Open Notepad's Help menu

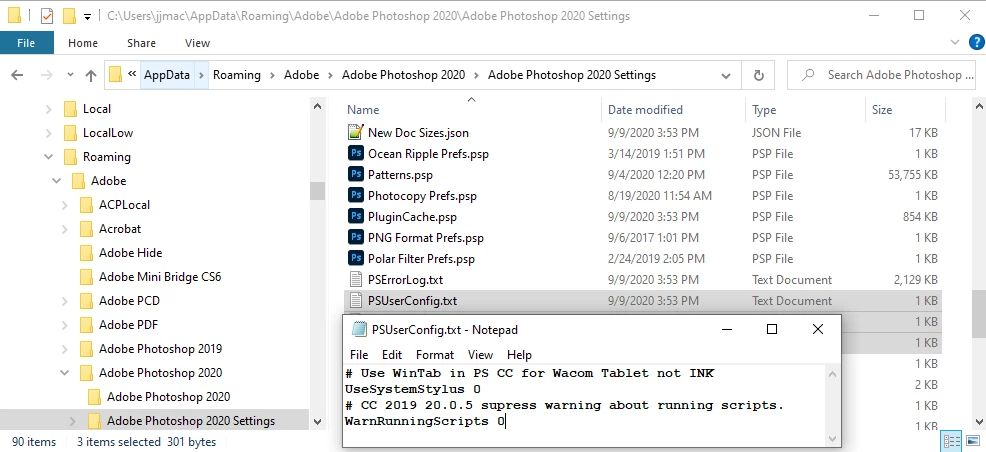coord(519,355)
